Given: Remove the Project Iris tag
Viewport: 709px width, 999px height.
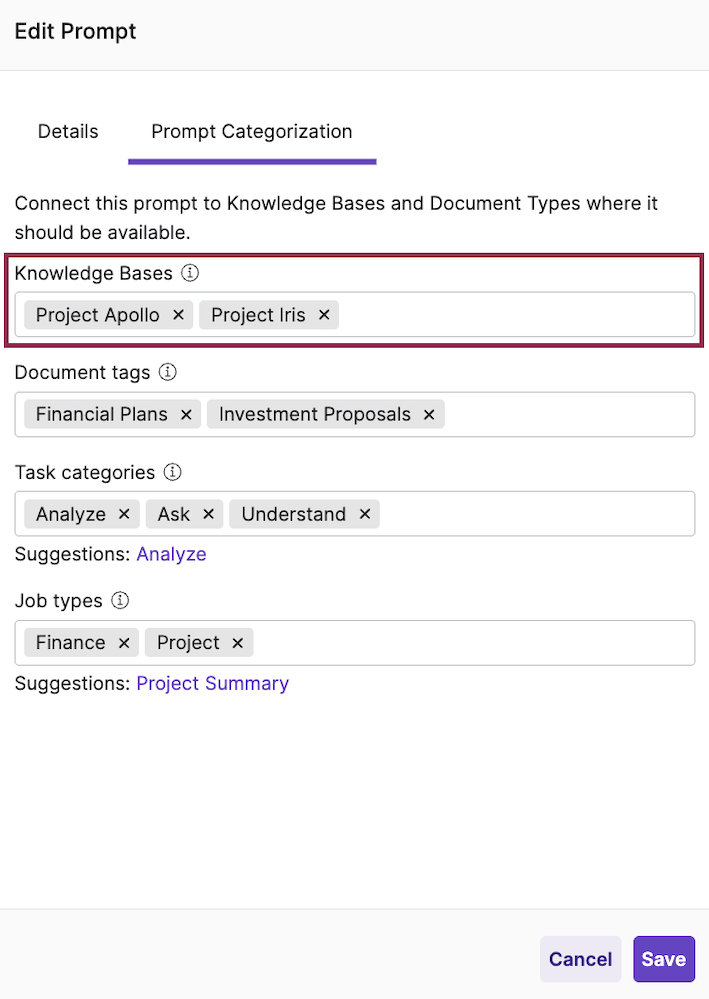Looking at the screenshot, I should (x=324, y=315).
